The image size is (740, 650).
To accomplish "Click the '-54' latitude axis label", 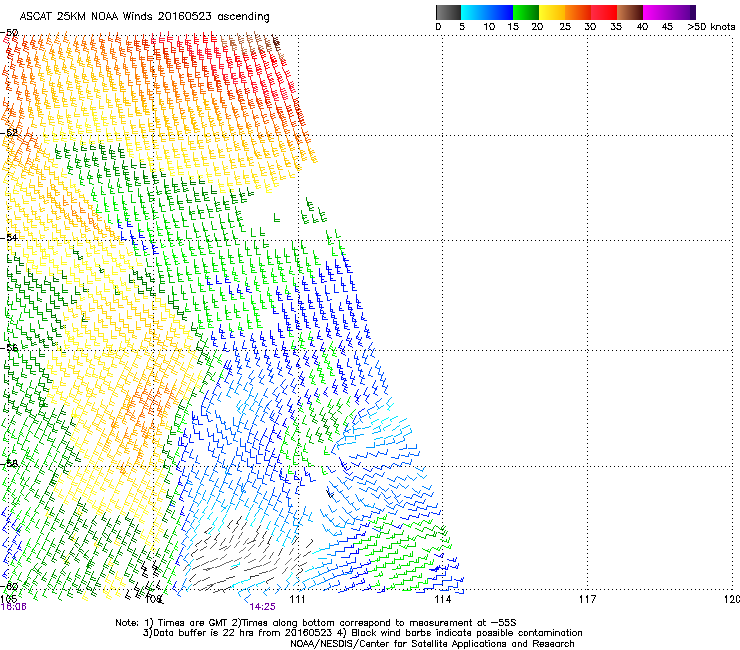I will point(9,237).
